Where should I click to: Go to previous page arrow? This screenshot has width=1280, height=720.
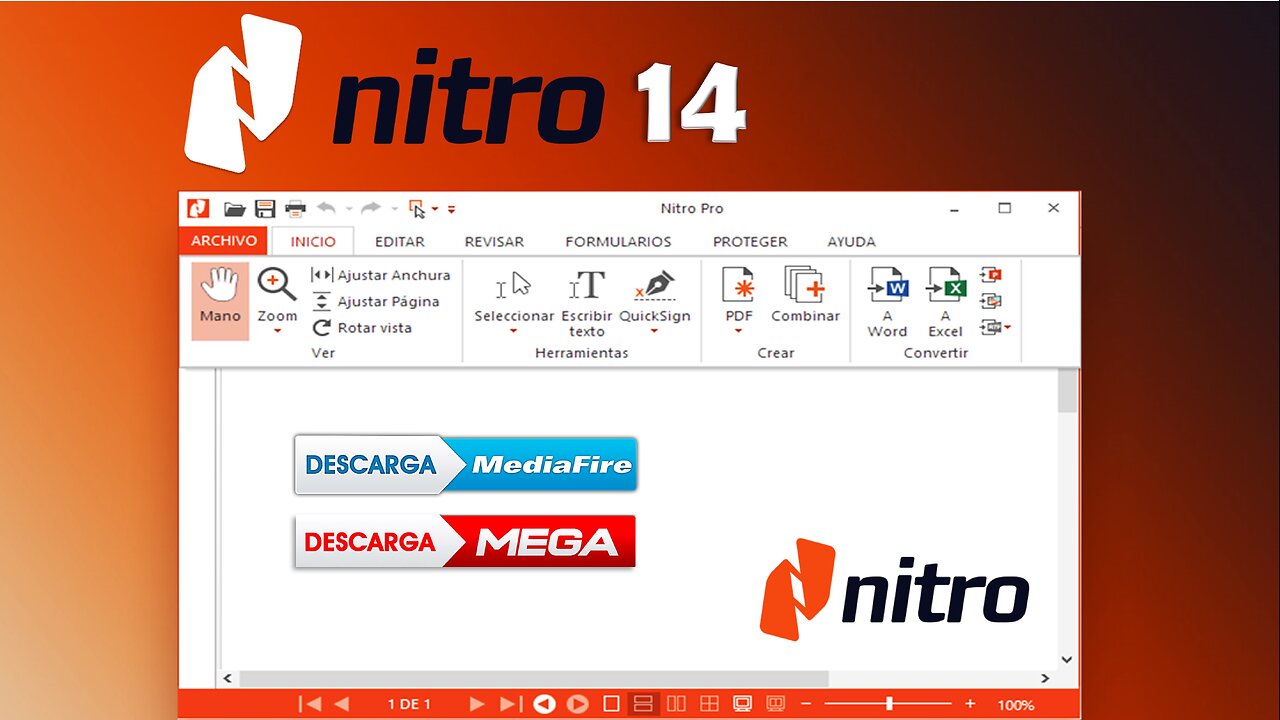341,704
